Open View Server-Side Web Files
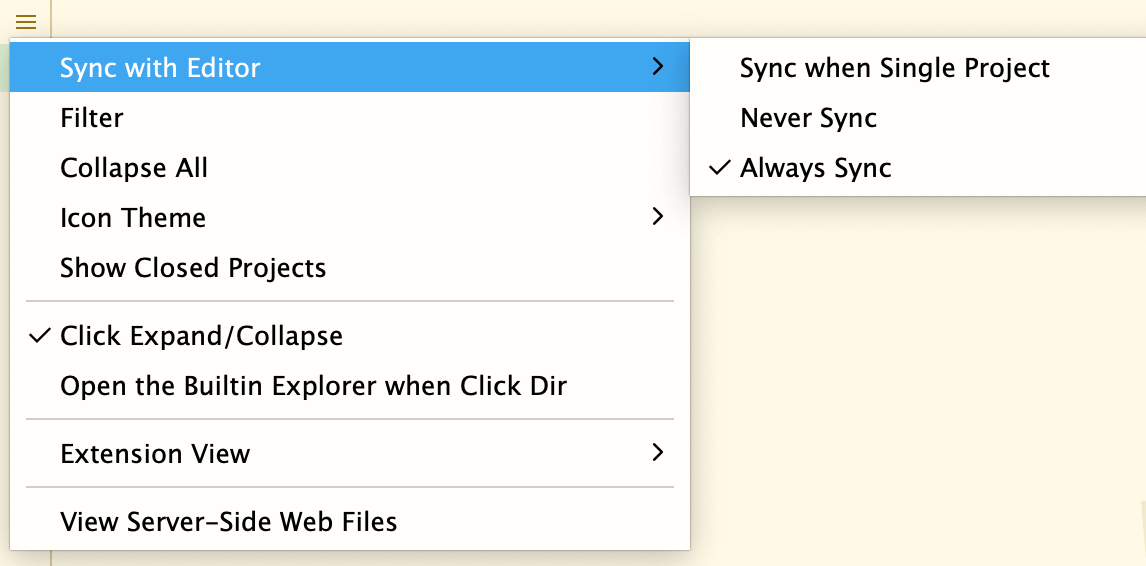Screen dimensions: 1146x566 (x=350, y=521)
